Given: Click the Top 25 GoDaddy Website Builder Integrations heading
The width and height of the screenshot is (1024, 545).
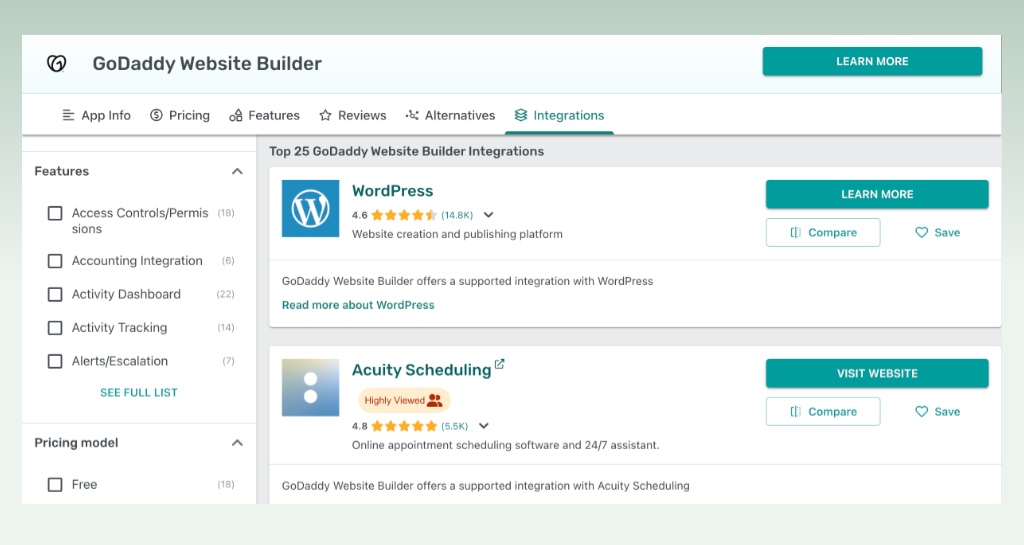Looking at the screenshot, I should tap(406, 151).
